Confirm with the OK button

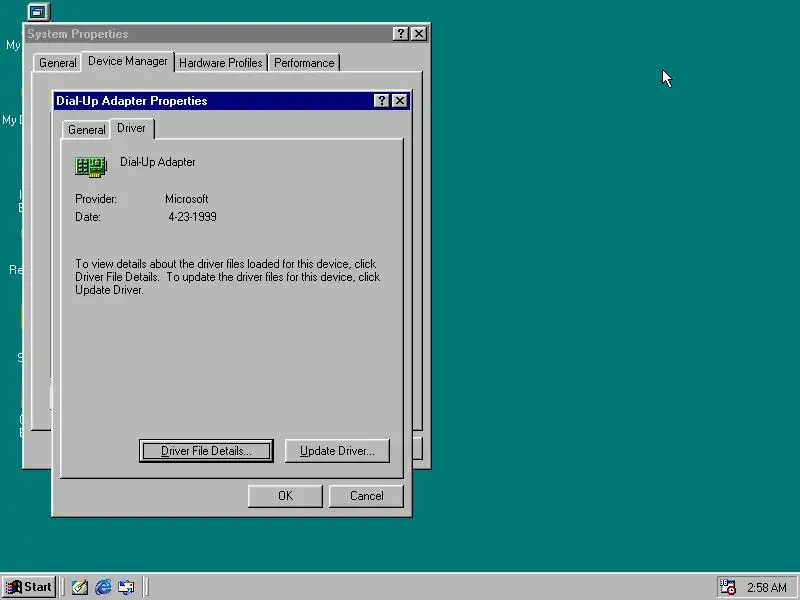[x=285, y=496]
